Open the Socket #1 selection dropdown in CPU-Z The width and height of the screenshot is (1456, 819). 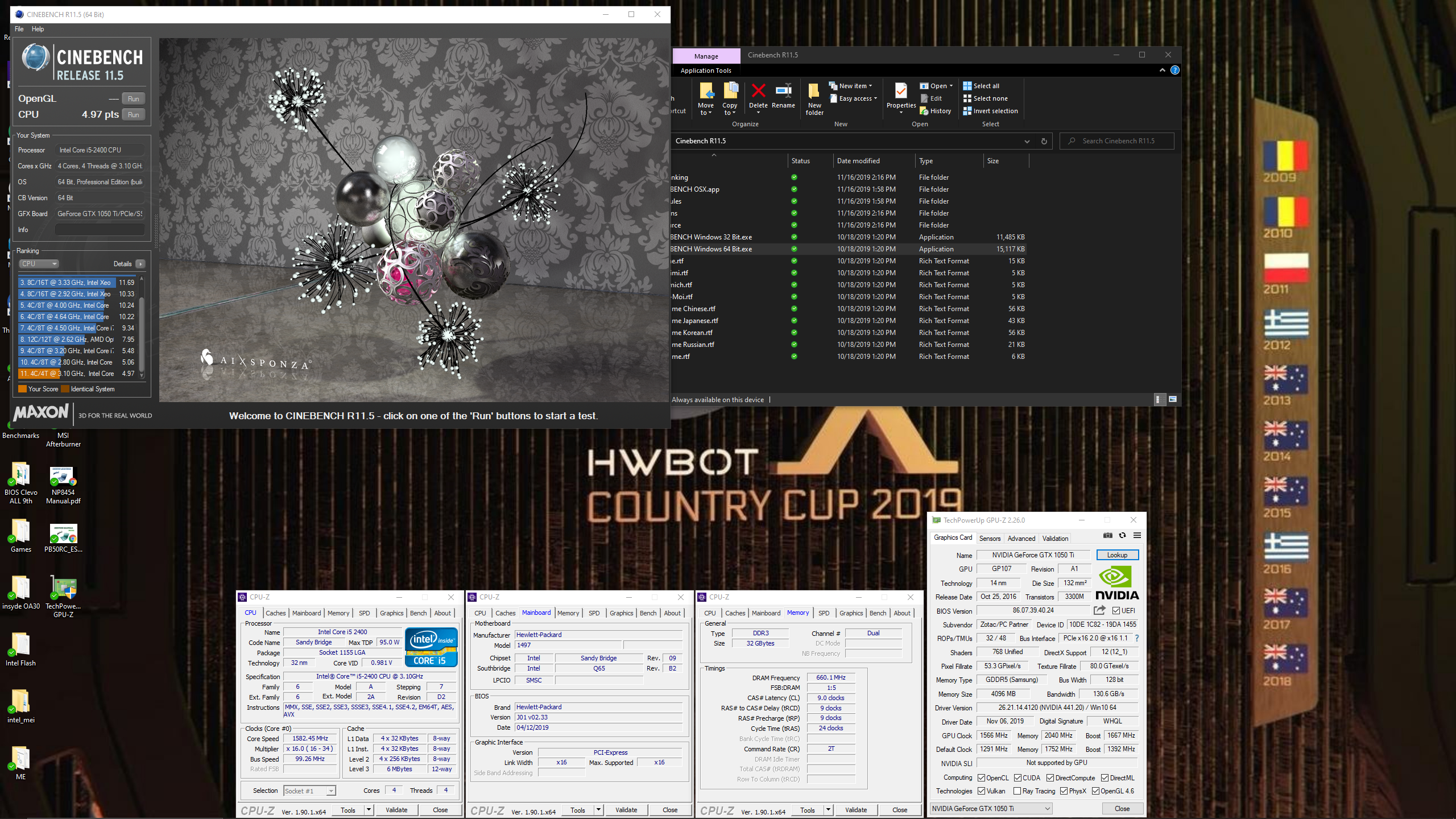310,791
